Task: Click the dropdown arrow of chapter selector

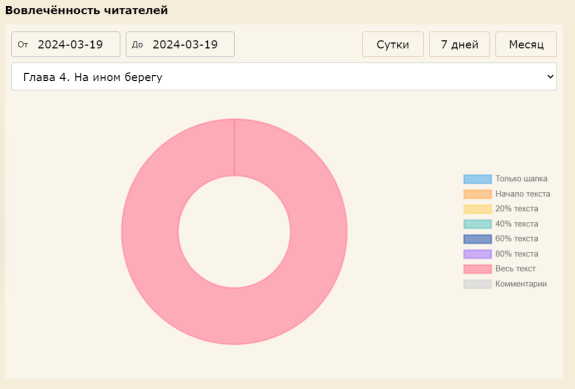Action: (x=550, y=77)
